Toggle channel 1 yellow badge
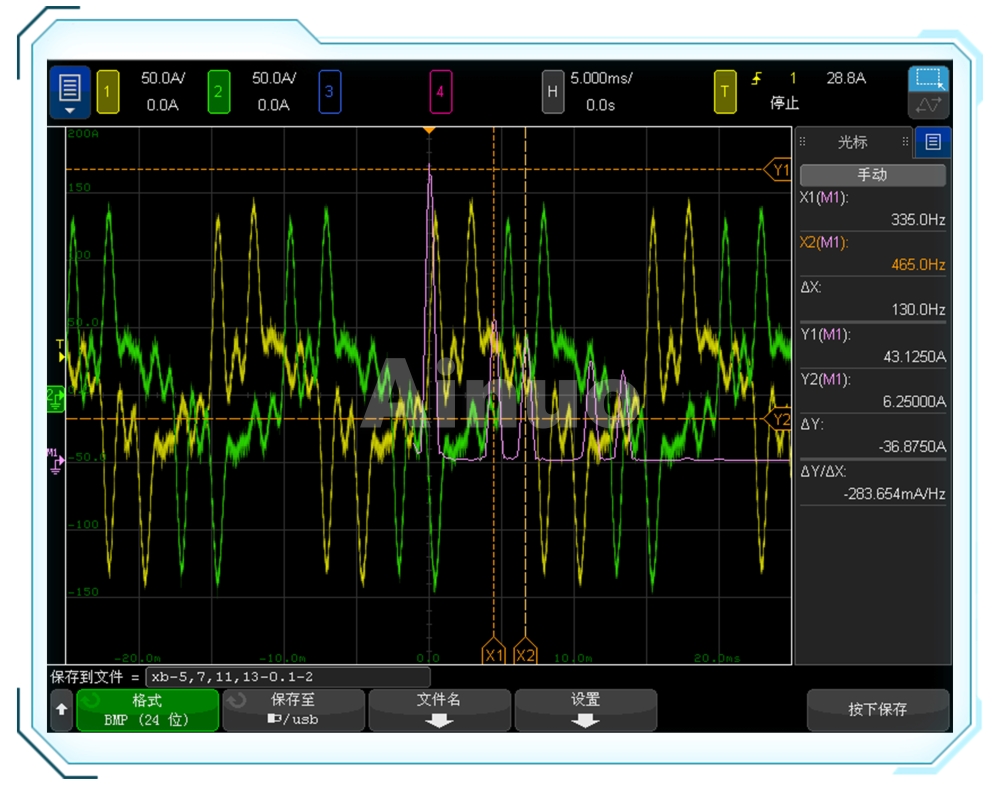The height and width of the screenshot is (786, 1000). (108, 92)
